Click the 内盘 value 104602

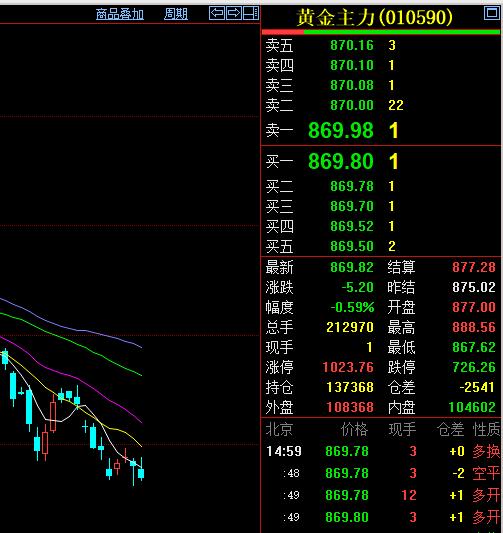tap(472, 407)
